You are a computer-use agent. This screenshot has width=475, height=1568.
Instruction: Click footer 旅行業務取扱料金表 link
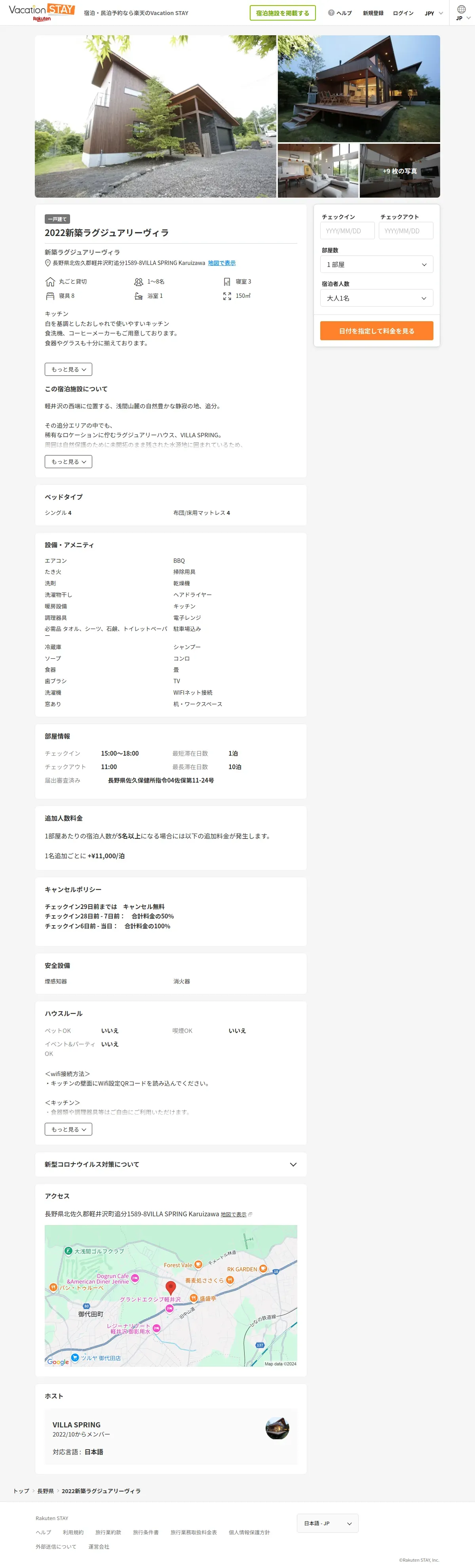click(194, 1532)
